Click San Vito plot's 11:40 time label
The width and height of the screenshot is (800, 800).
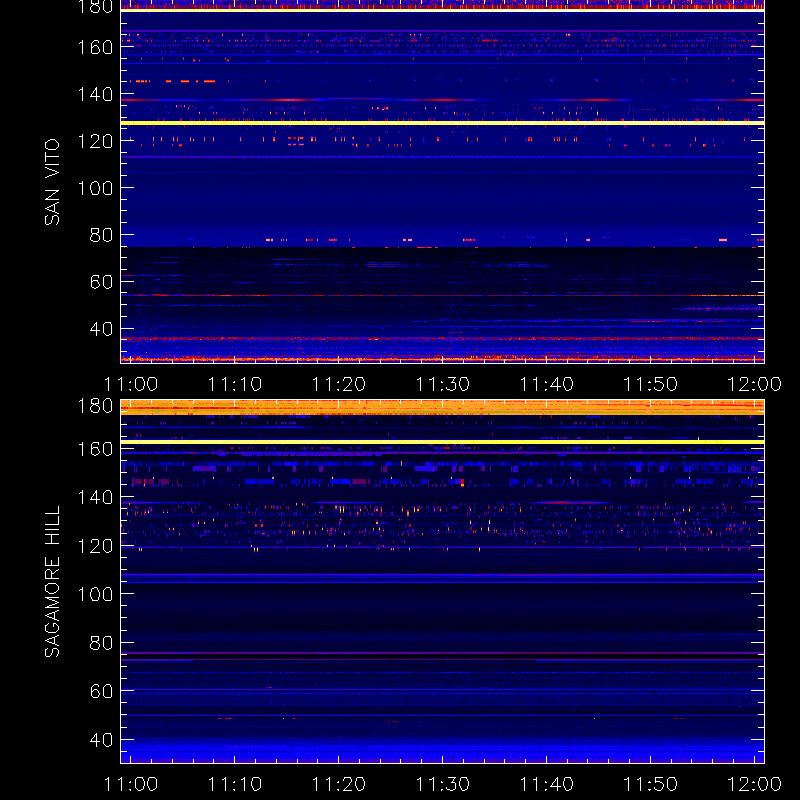coord(546,384)
